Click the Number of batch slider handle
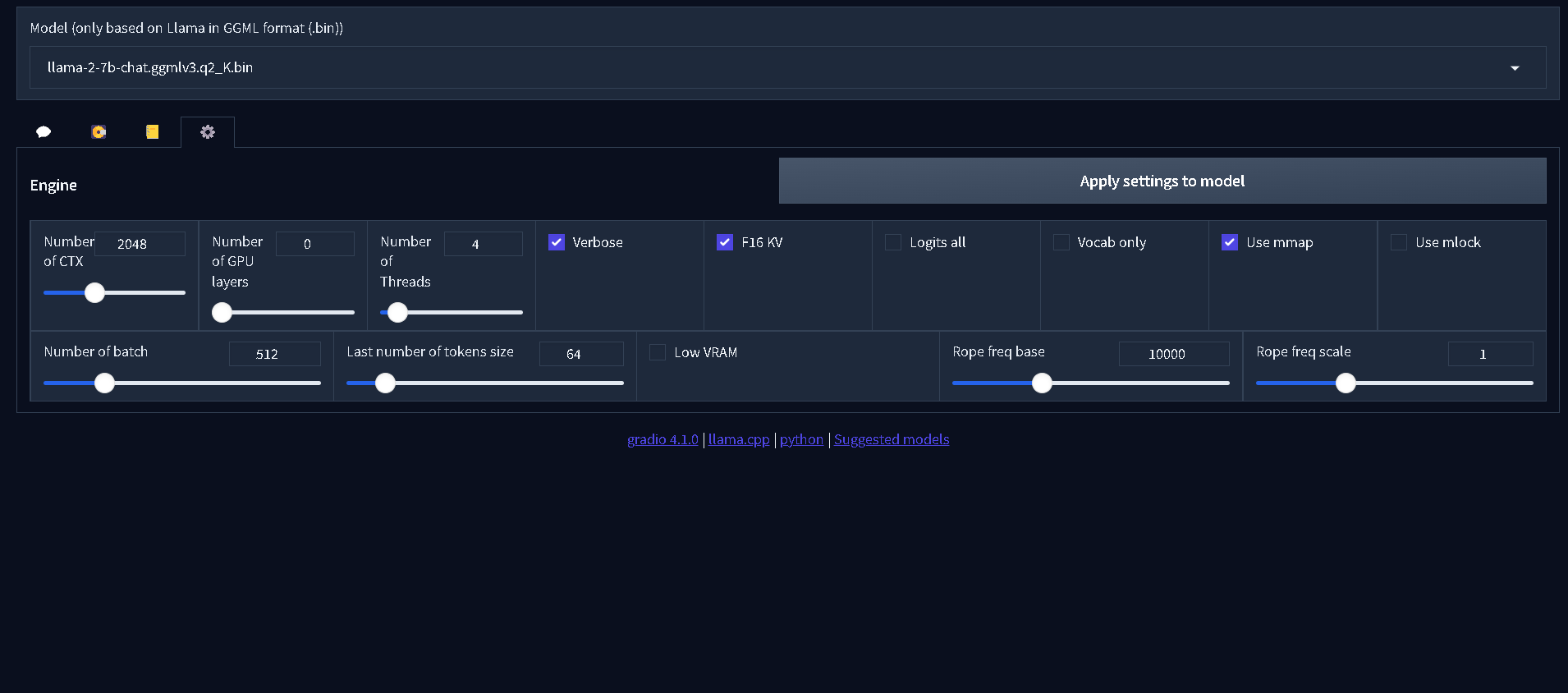 [104, 383]
